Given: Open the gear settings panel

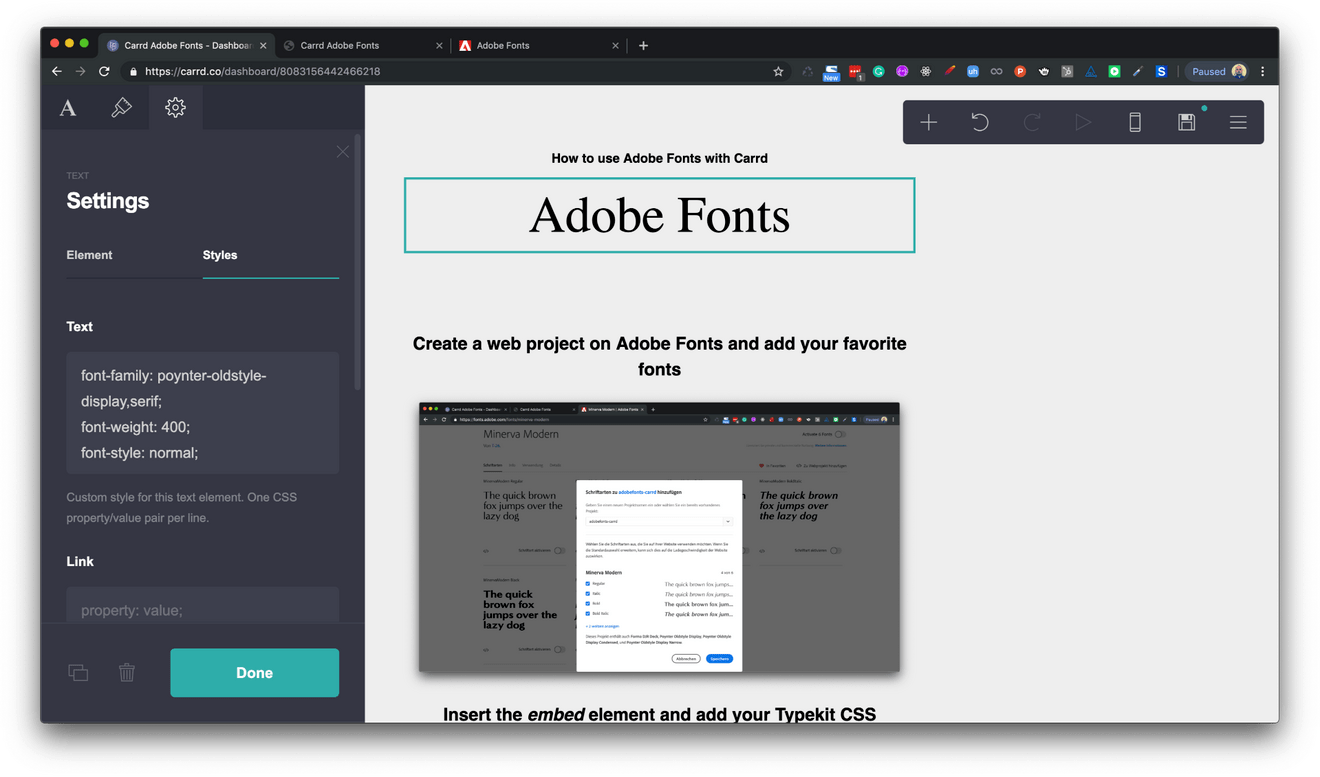Looking at the screenshot, I should click(x=175, y=107).
